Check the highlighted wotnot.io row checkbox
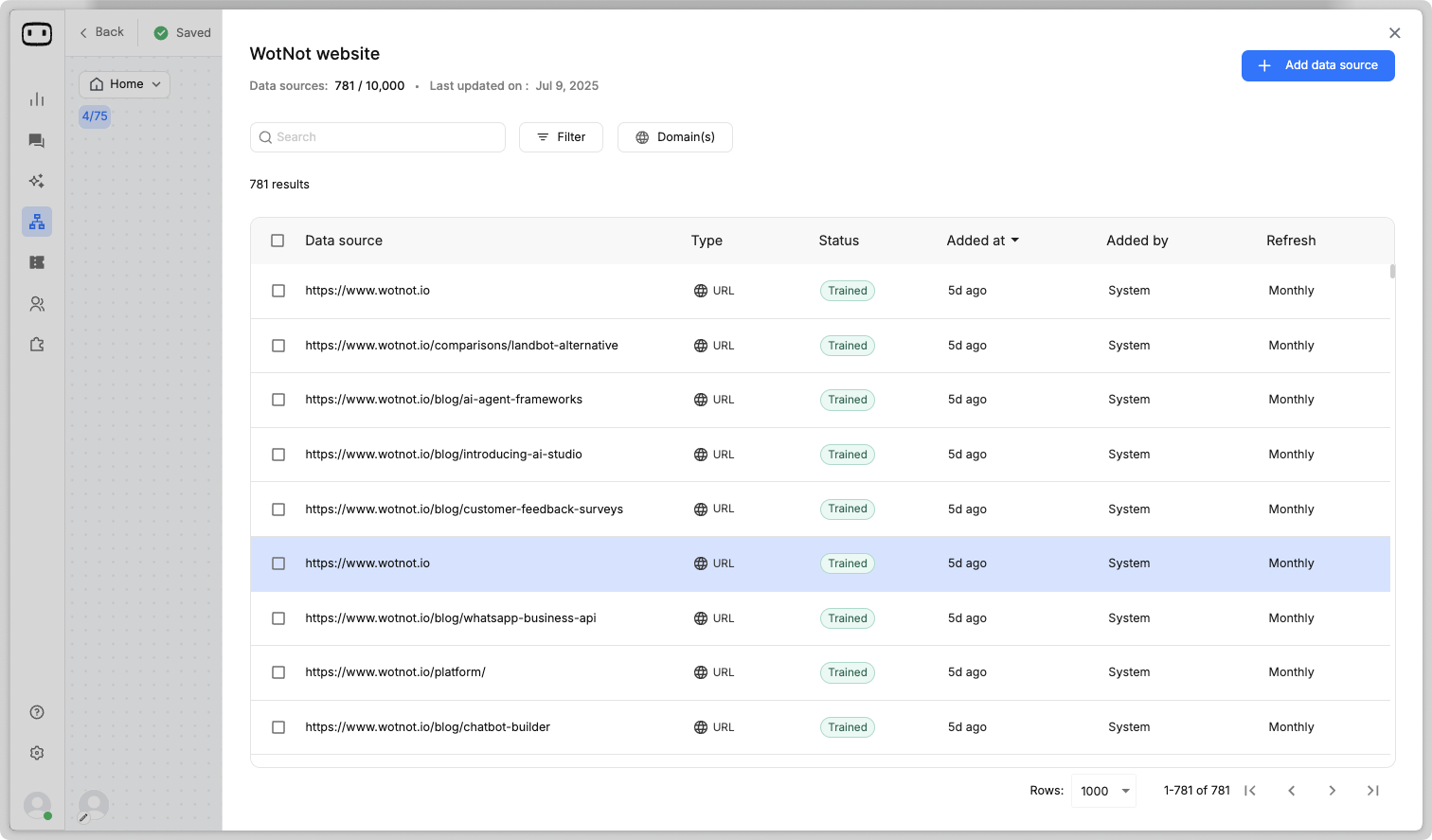Screen dimensions: 1432x840 (278, 563)
